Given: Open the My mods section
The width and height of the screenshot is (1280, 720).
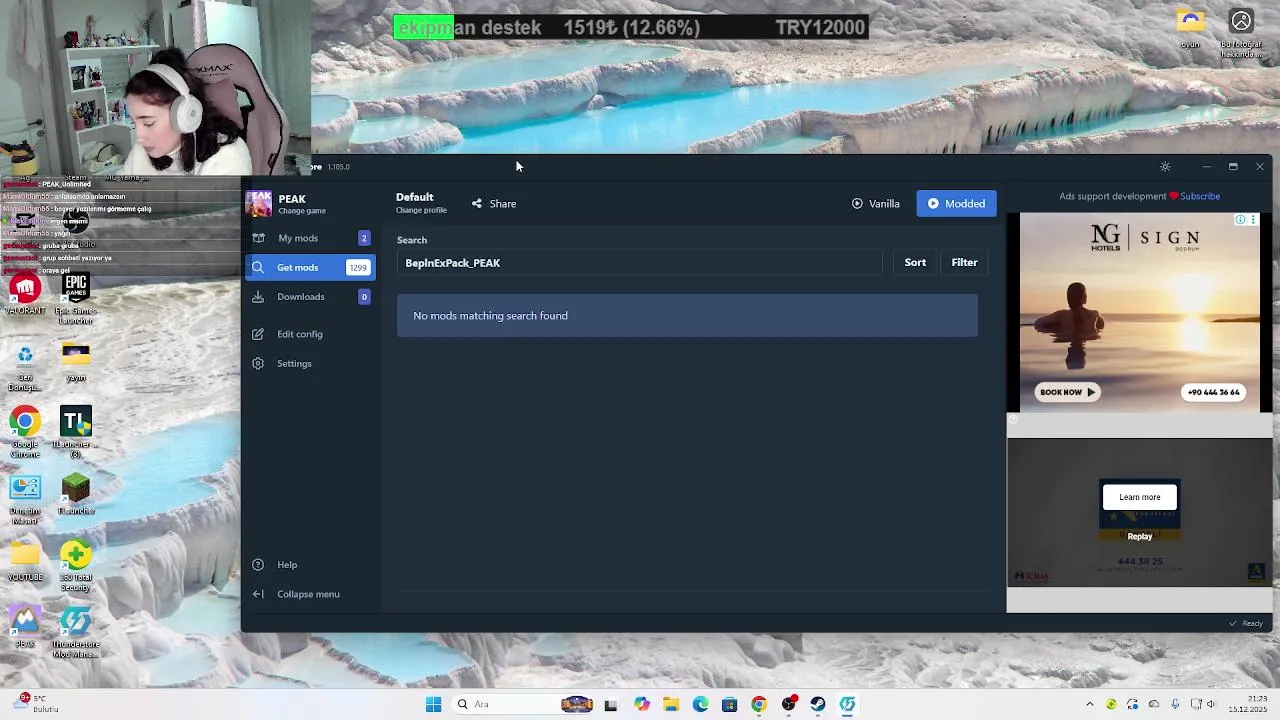Looking at the screenshot, I should (310, 238).
